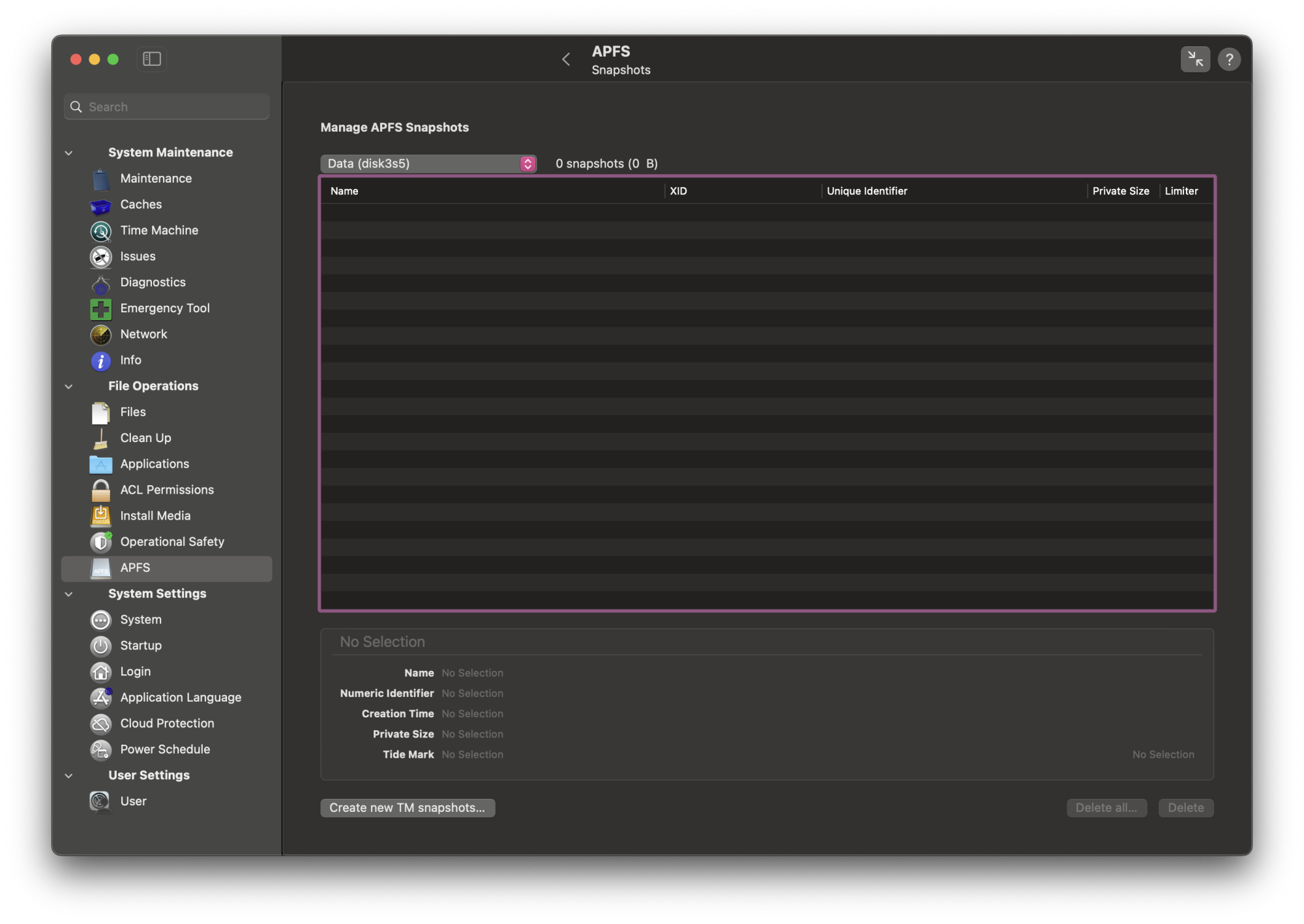Screen dimensions: 1304x924
Task: Open the Network radar icon
Action: (x=100, y=335)
